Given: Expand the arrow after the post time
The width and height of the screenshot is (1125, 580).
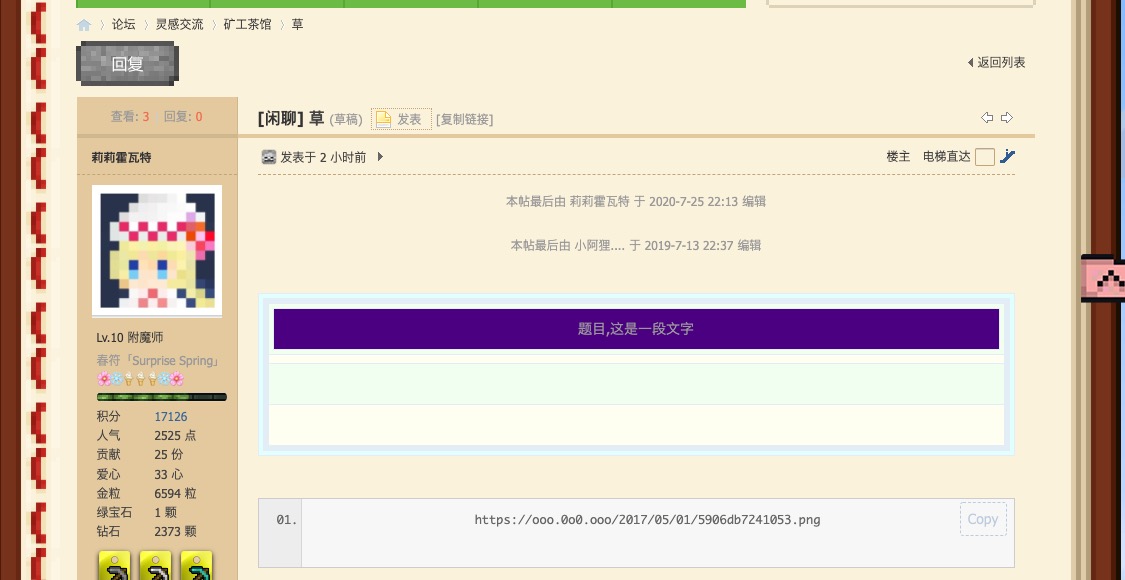Looking at the screenshot, I should point(380,157).
